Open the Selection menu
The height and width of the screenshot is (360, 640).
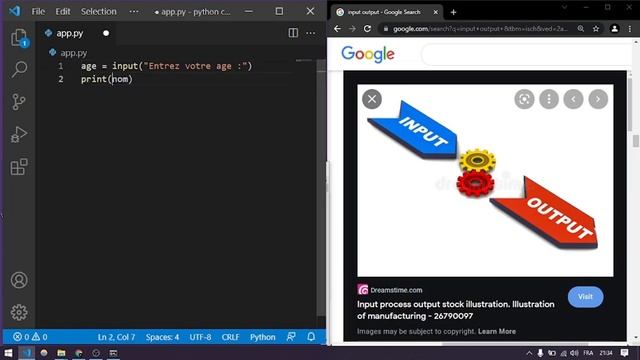point(98,11)
